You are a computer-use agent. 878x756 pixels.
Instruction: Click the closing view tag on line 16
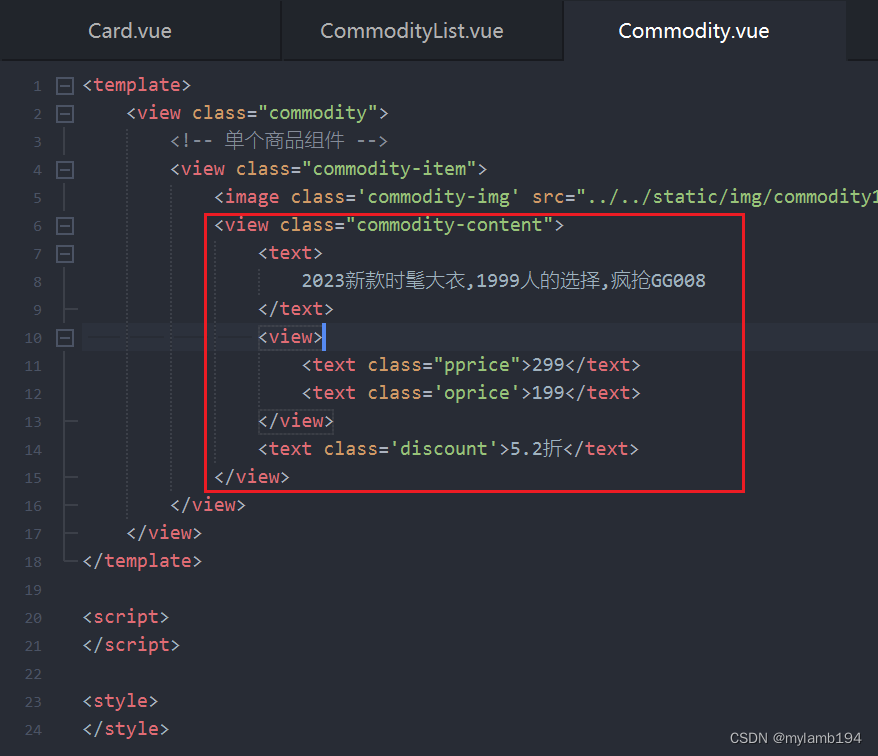click(208, 505)
